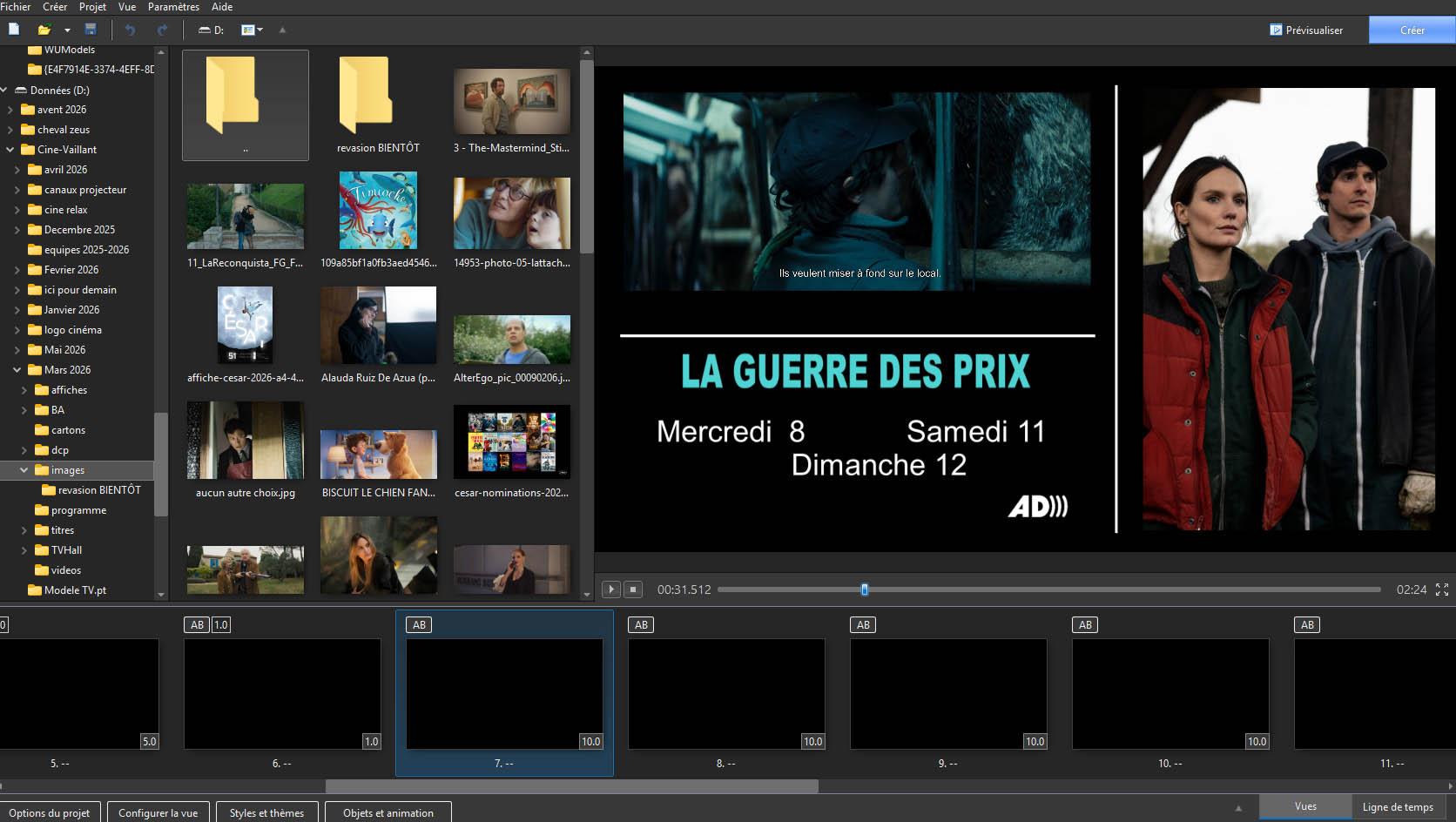Viewport: 1456px width, 822px height.
Task: Open the Paramètres menu
Action: tap(173, 7)
